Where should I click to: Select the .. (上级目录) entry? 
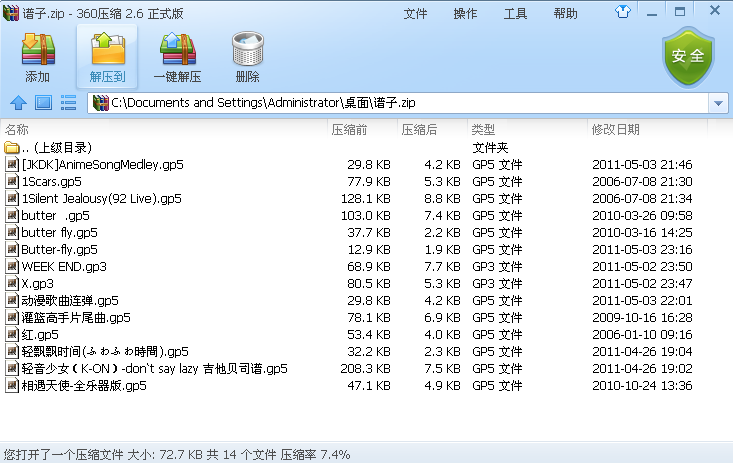pyautogui.click(x=57, y=148)
